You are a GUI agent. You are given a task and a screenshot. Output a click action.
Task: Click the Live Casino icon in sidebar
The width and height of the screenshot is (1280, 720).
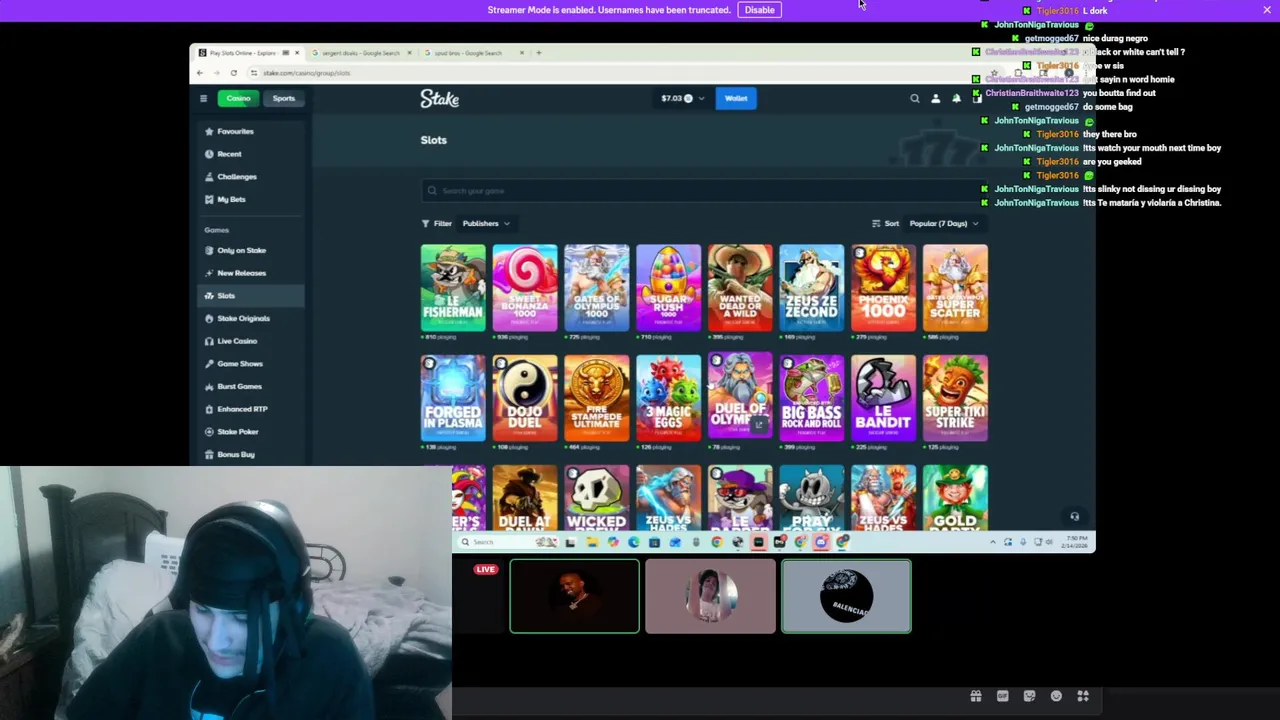(x=209, y=341)
